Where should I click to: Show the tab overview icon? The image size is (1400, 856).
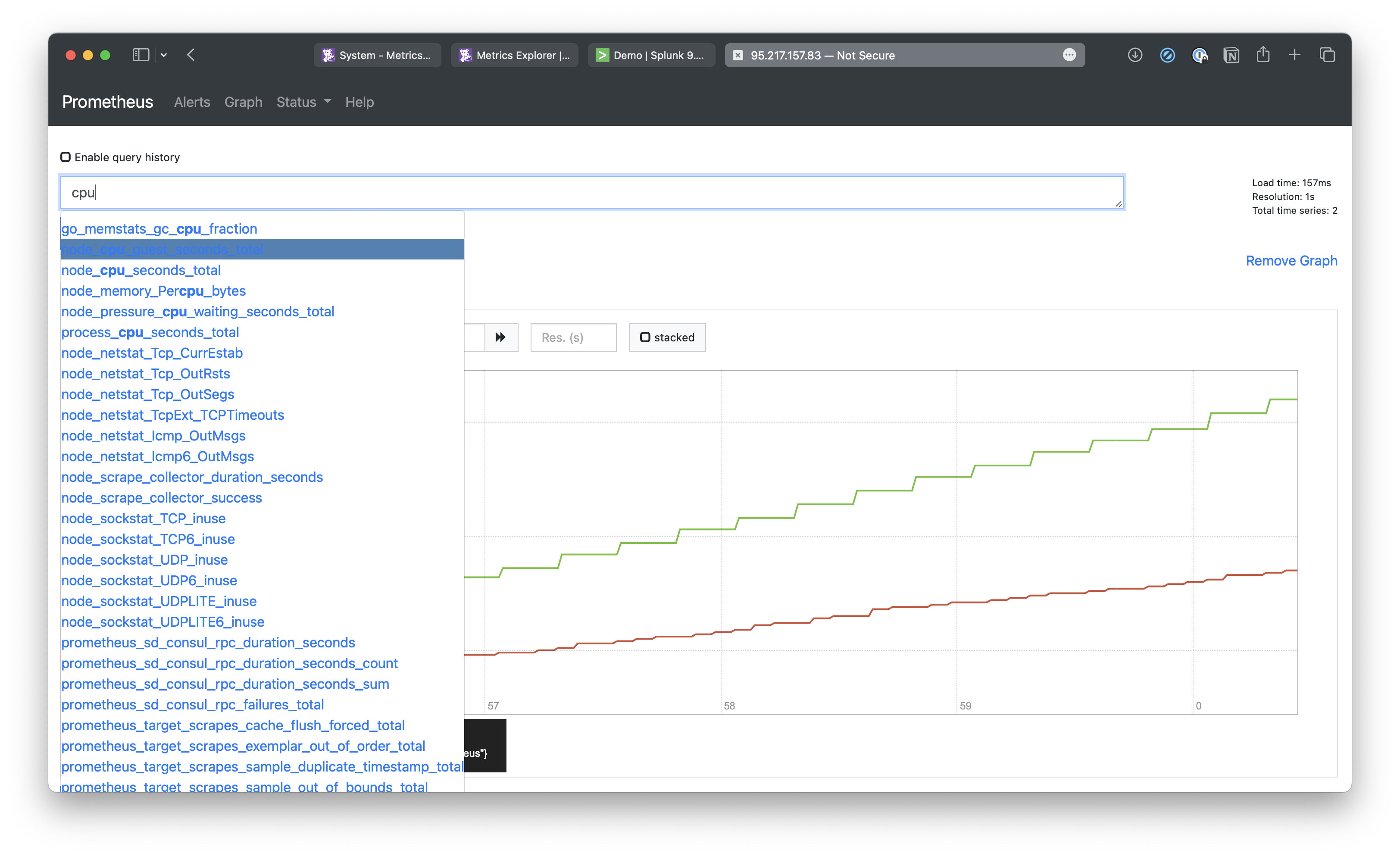point(1327,55)
